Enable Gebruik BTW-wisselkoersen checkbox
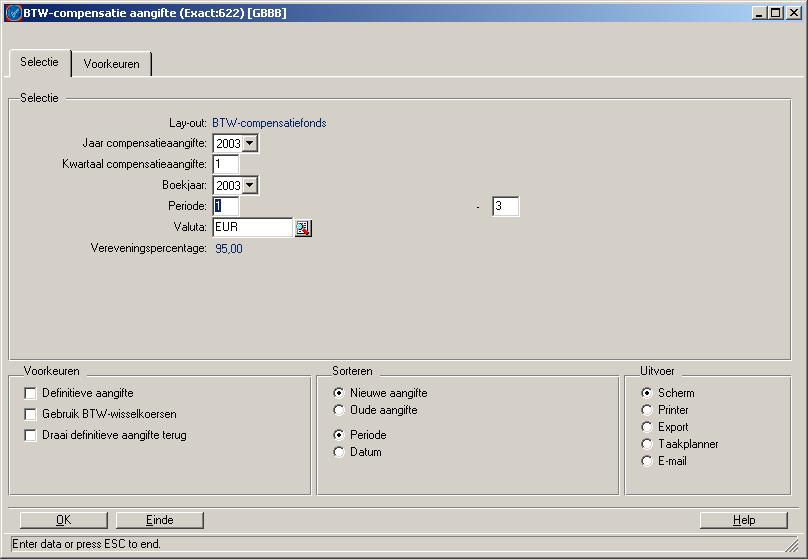The height and width of the screenshot is (559, 808). pos(30,414)
